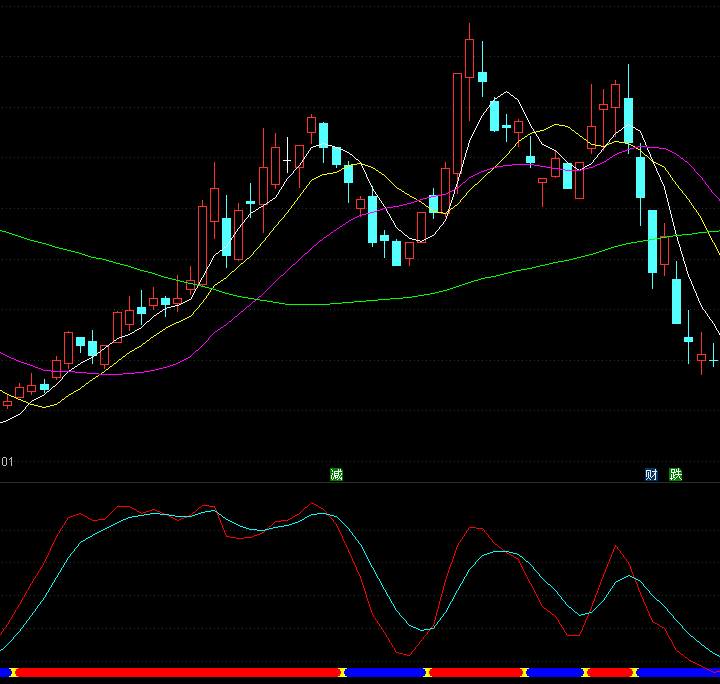The image size is (720, 684).
Task: Click the rightmost yellow marker on signal bar
Action: [635, 673]
